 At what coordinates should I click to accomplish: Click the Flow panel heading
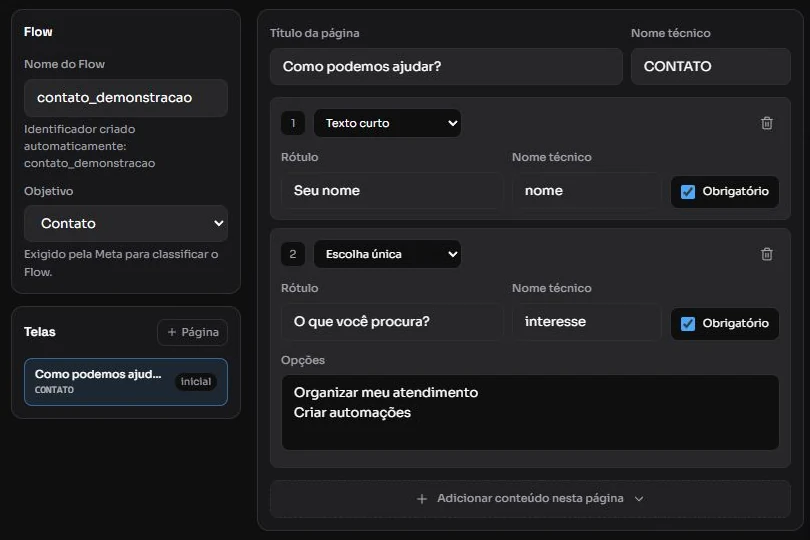coord(38,32)
